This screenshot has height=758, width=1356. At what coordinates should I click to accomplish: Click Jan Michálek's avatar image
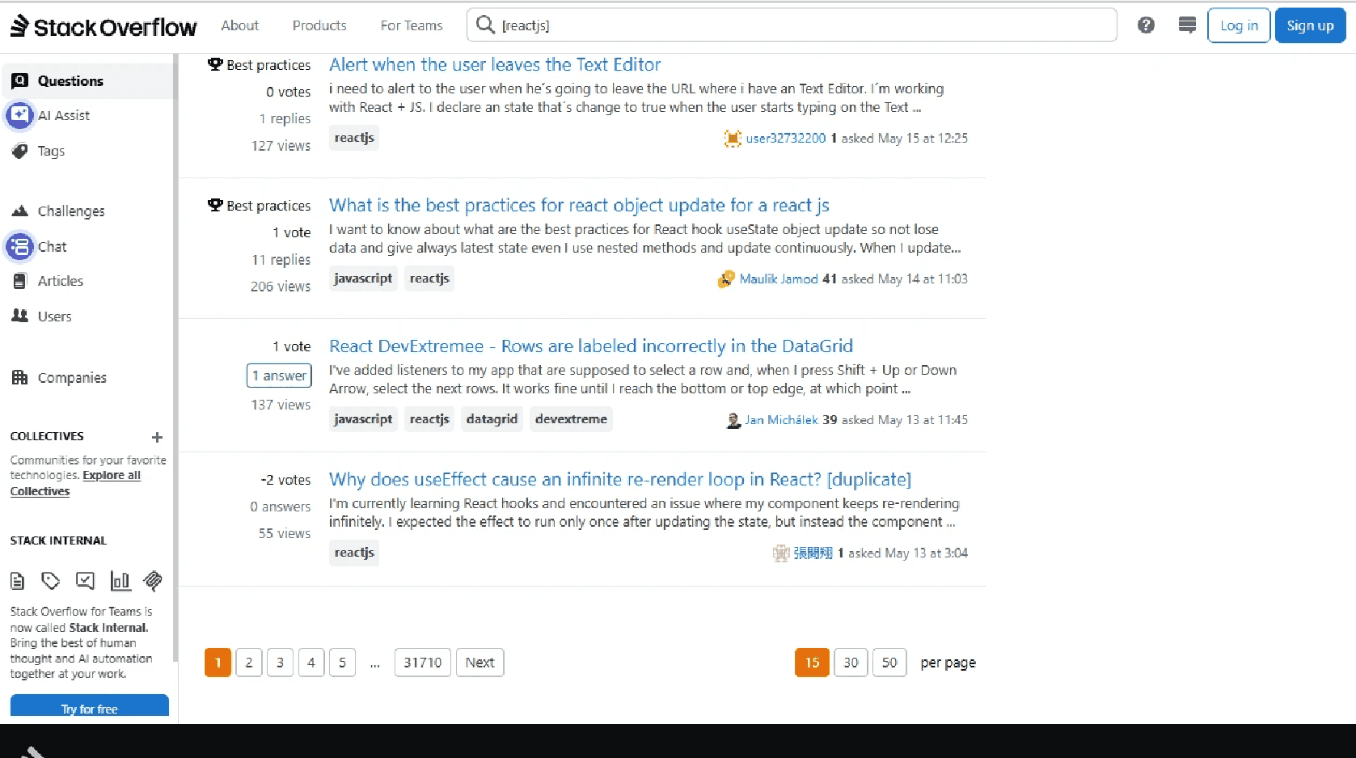pos(733,420)
